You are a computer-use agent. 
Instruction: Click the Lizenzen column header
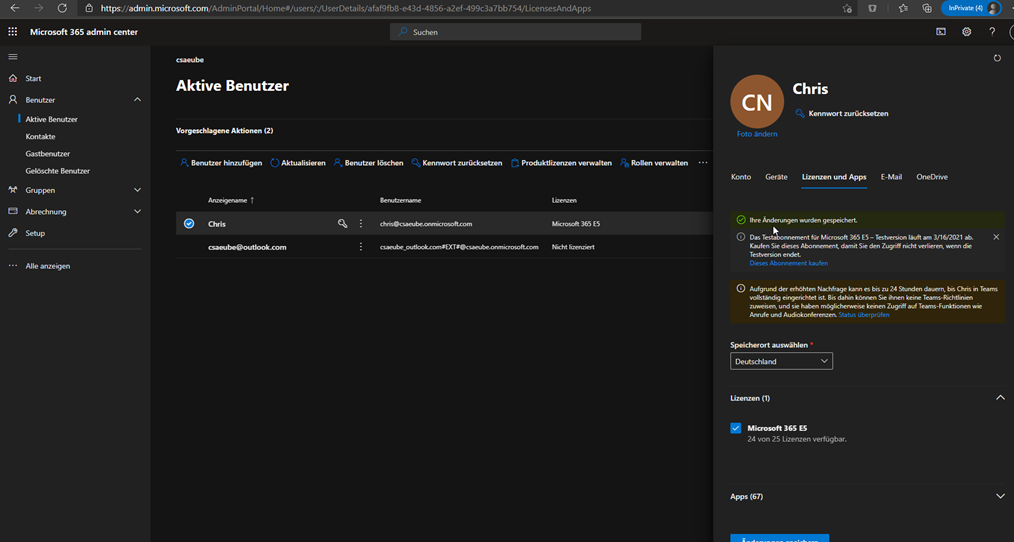(x=564, y=201)
